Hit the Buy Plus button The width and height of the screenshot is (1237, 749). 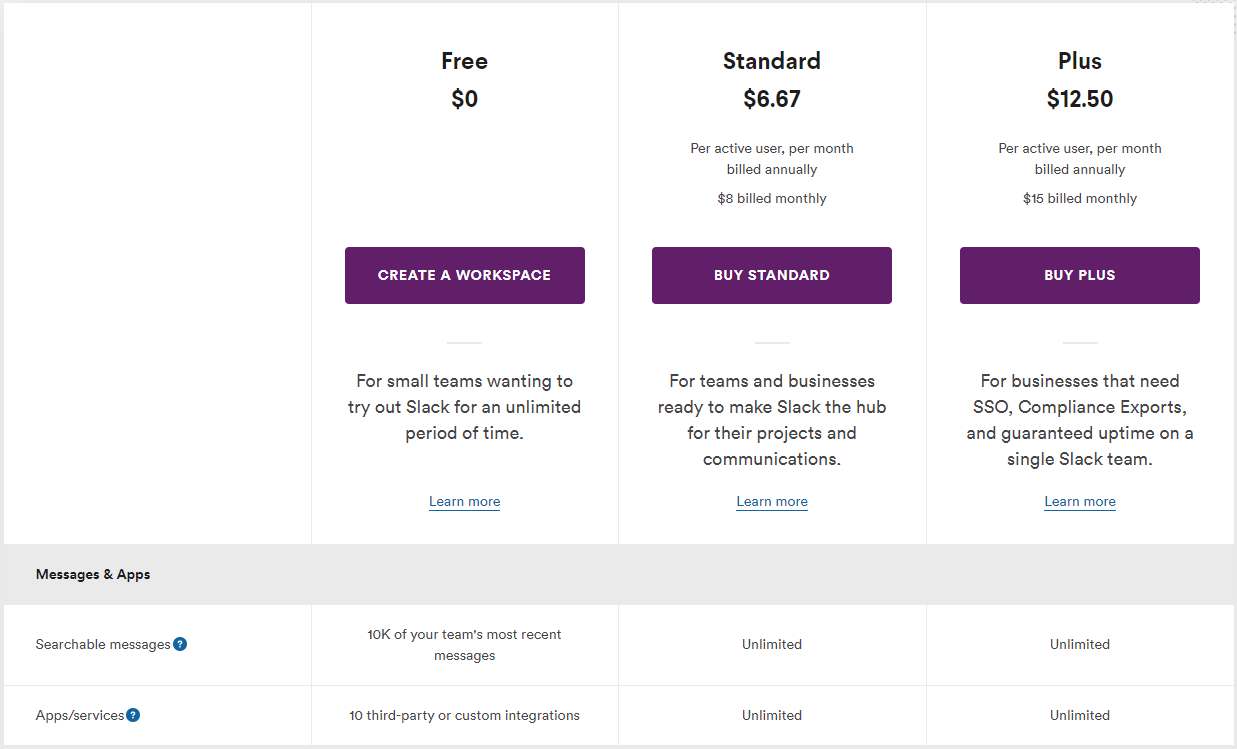pos(1079,275)
